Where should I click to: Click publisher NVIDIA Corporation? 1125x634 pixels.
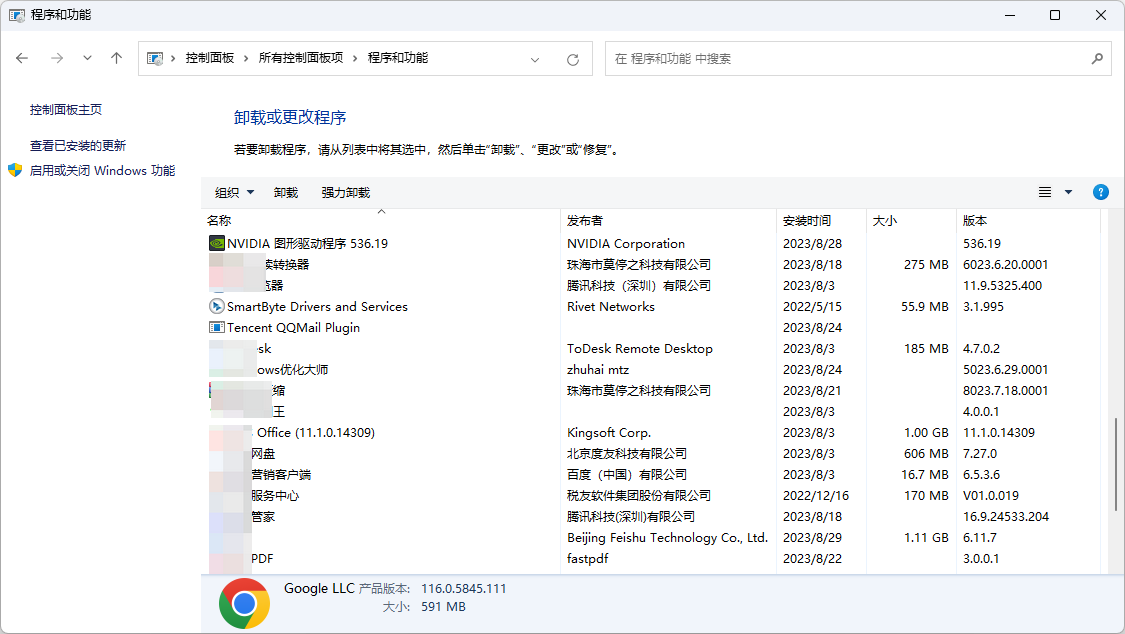[x=626, y=244]
